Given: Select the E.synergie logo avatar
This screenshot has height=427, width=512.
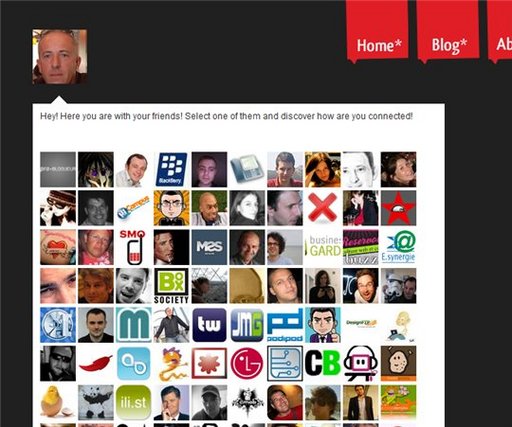Looking at the screenshot, I should [x=398, y=247].
